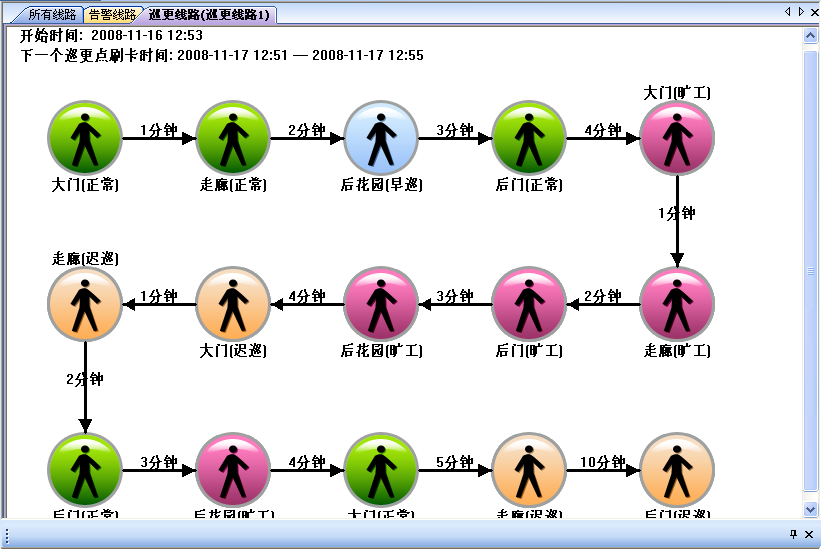Close the bottom docked panel

pyautogui.click(x=809, y=535)
